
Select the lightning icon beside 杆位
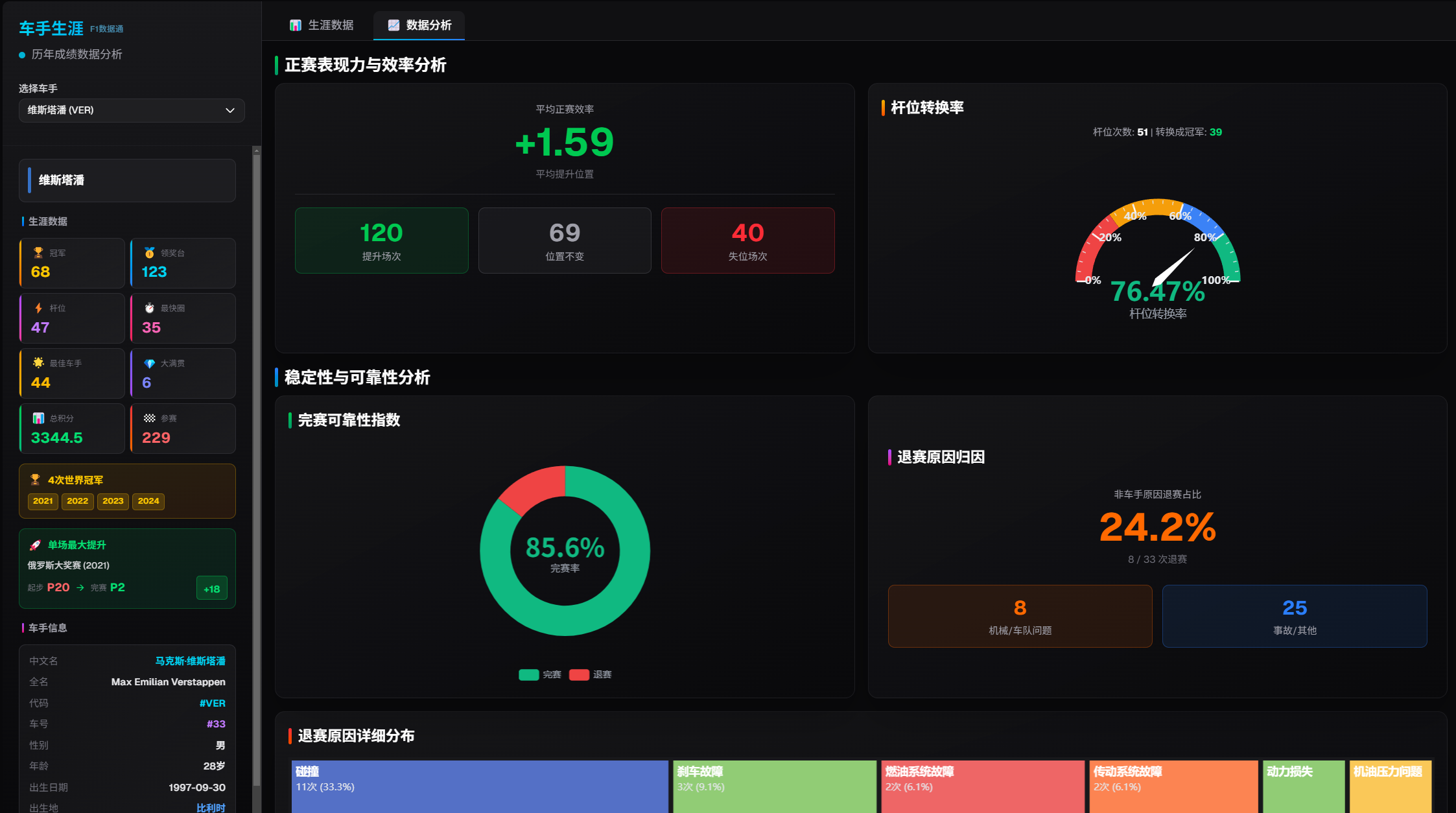38,308
